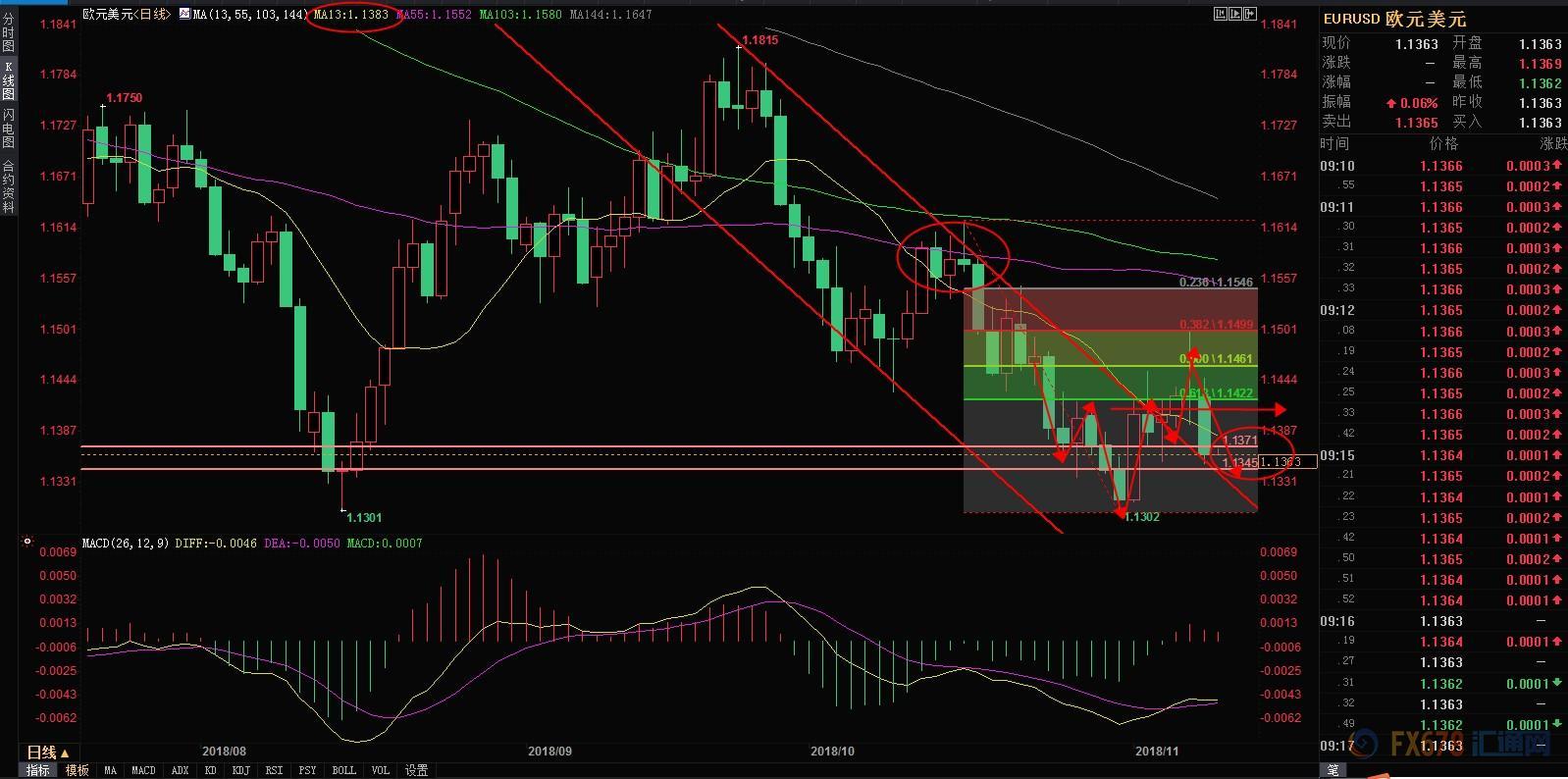Apply the ADX indicator

(180, 770)
